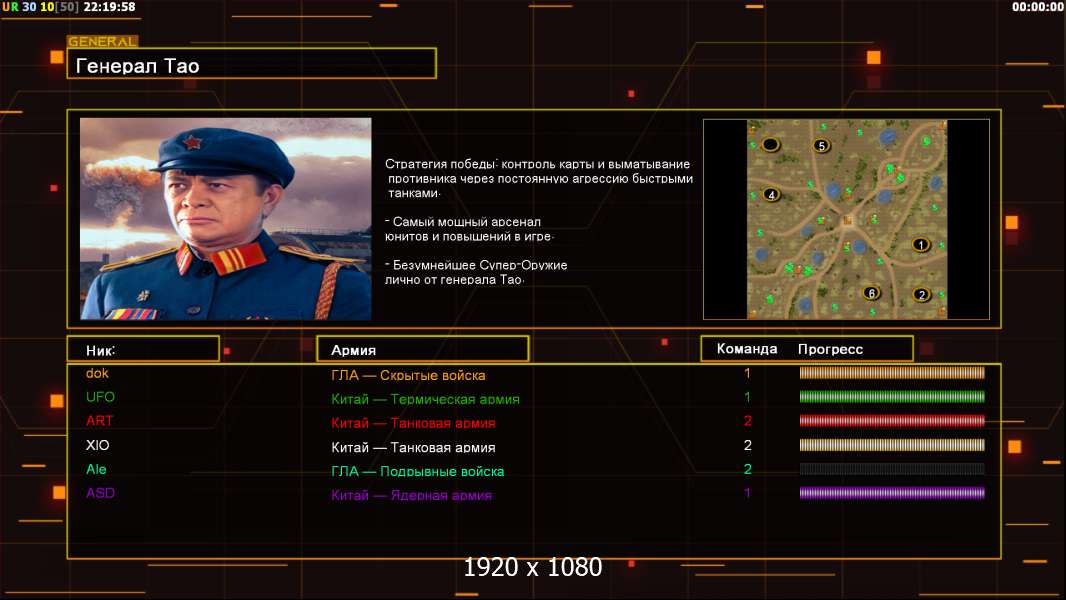The width and height of the screenshot is (1066, 600).
Task: Select player nickname 'XIO'
Action: [97, 445]
